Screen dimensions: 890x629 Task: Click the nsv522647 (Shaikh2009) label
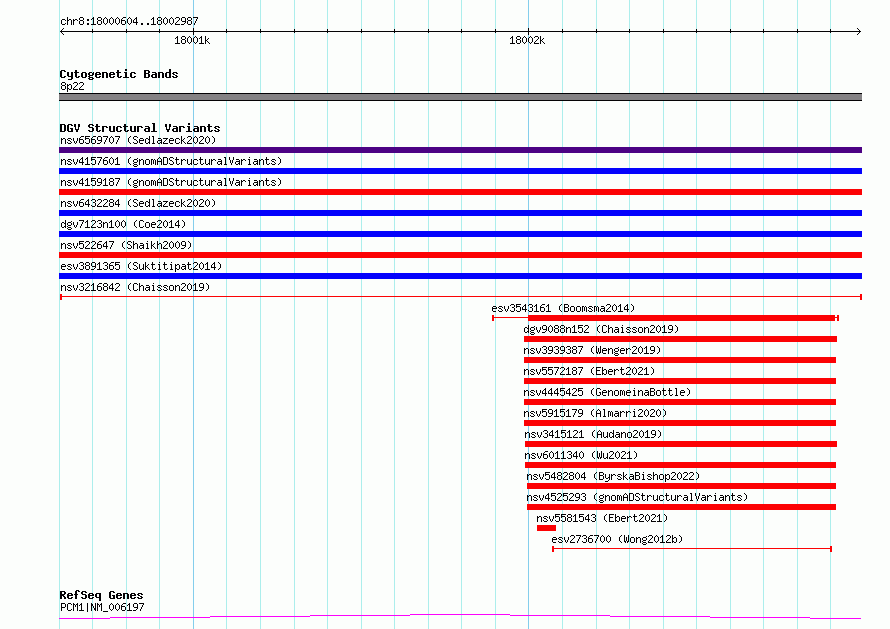click(x=126, y=245)
